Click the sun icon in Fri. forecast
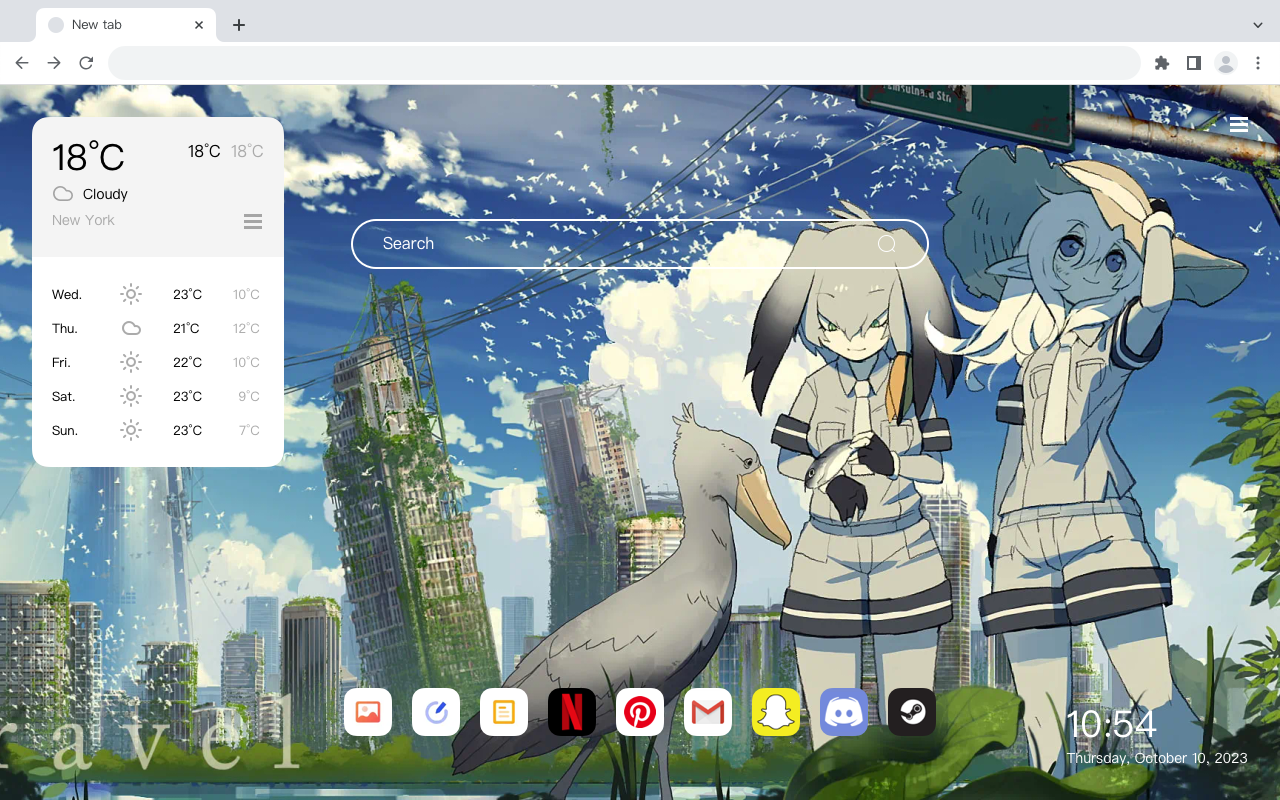The width and height of the screenshot is (1280, 800). (x=131, y=362)
